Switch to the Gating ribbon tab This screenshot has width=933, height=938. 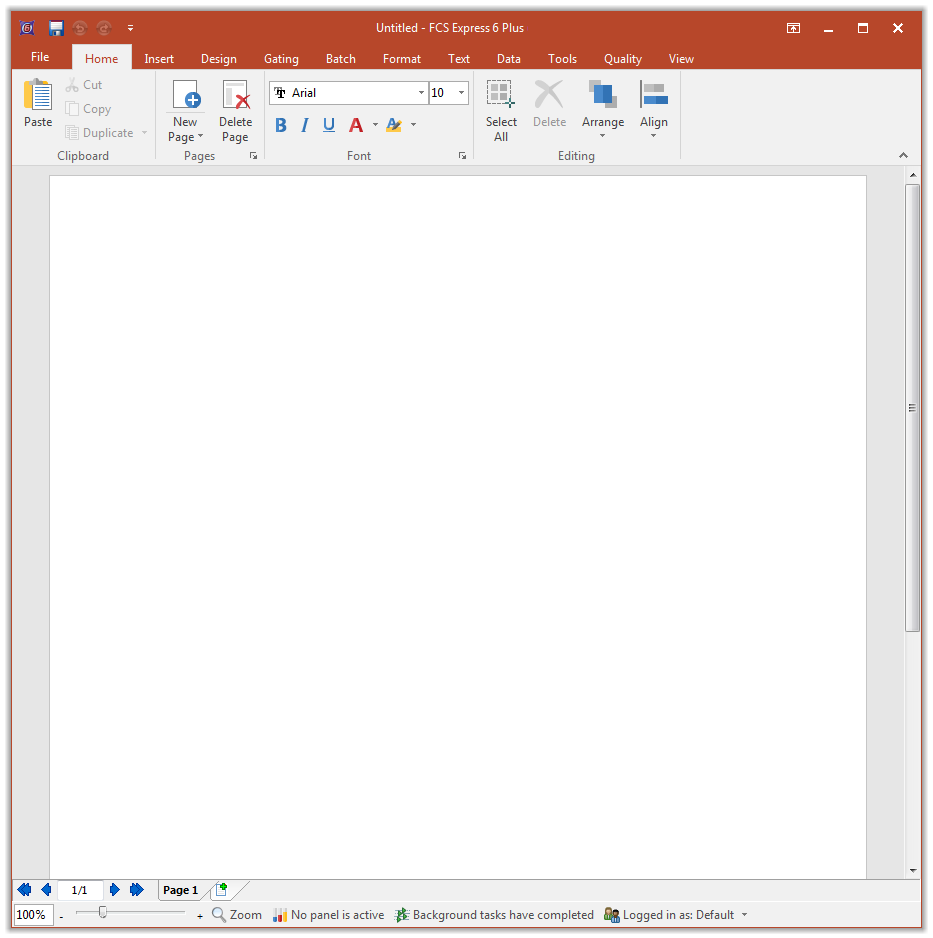tap(281, 59)
